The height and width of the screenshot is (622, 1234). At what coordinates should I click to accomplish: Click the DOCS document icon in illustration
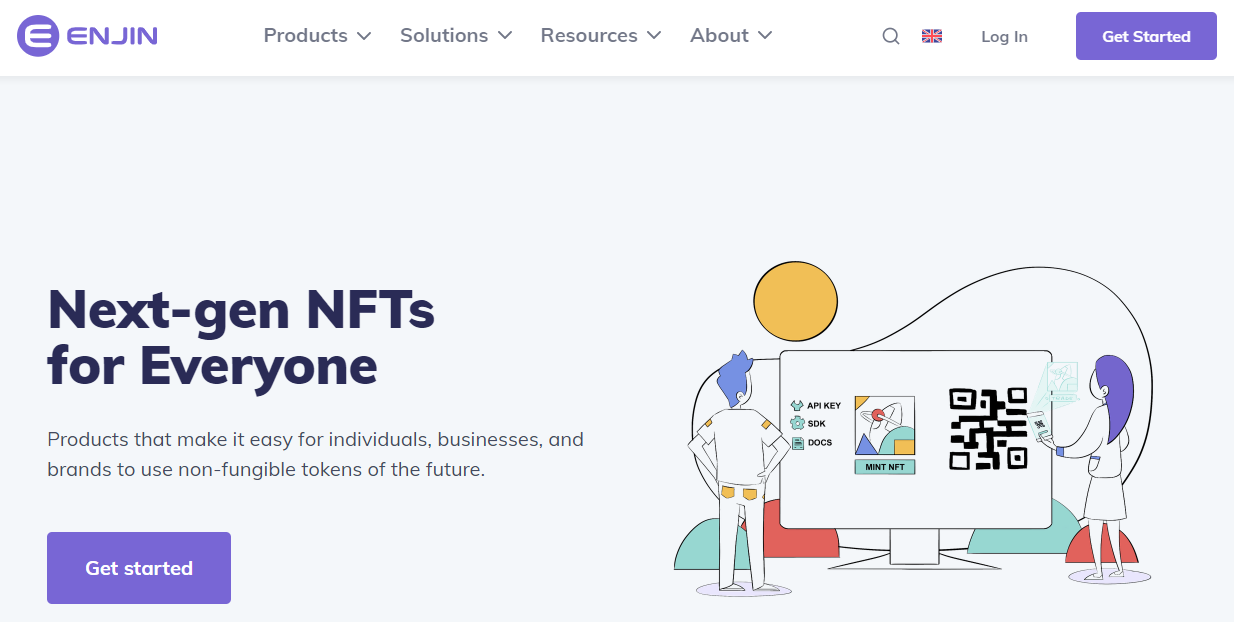(797, 442)
